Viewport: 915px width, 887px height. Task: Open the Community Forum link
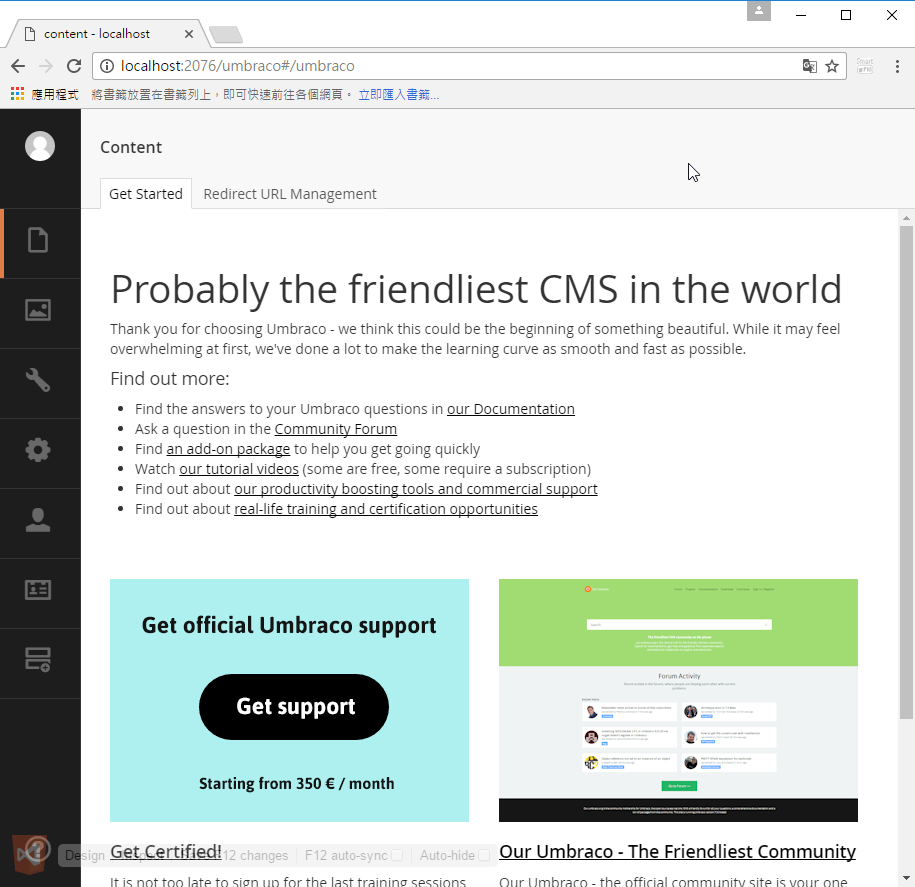click(336, 429)
